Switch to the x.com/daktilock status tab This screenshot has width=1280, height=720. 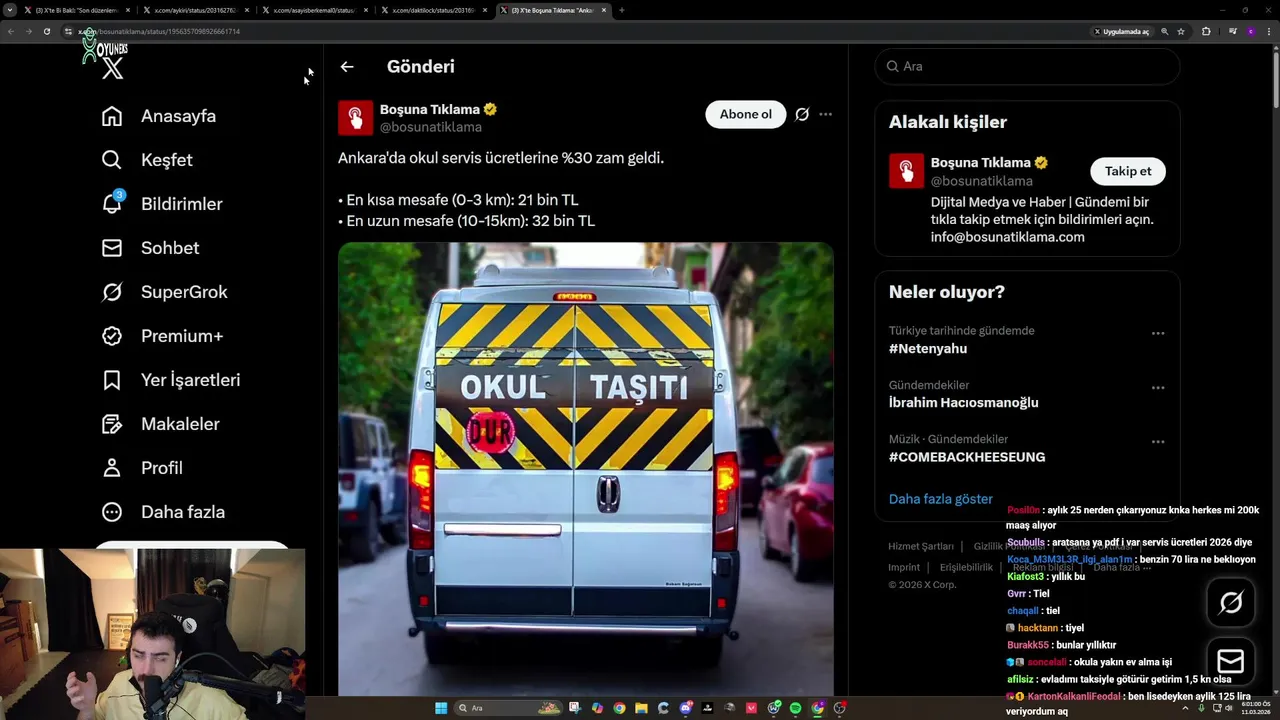pos(434,10)
